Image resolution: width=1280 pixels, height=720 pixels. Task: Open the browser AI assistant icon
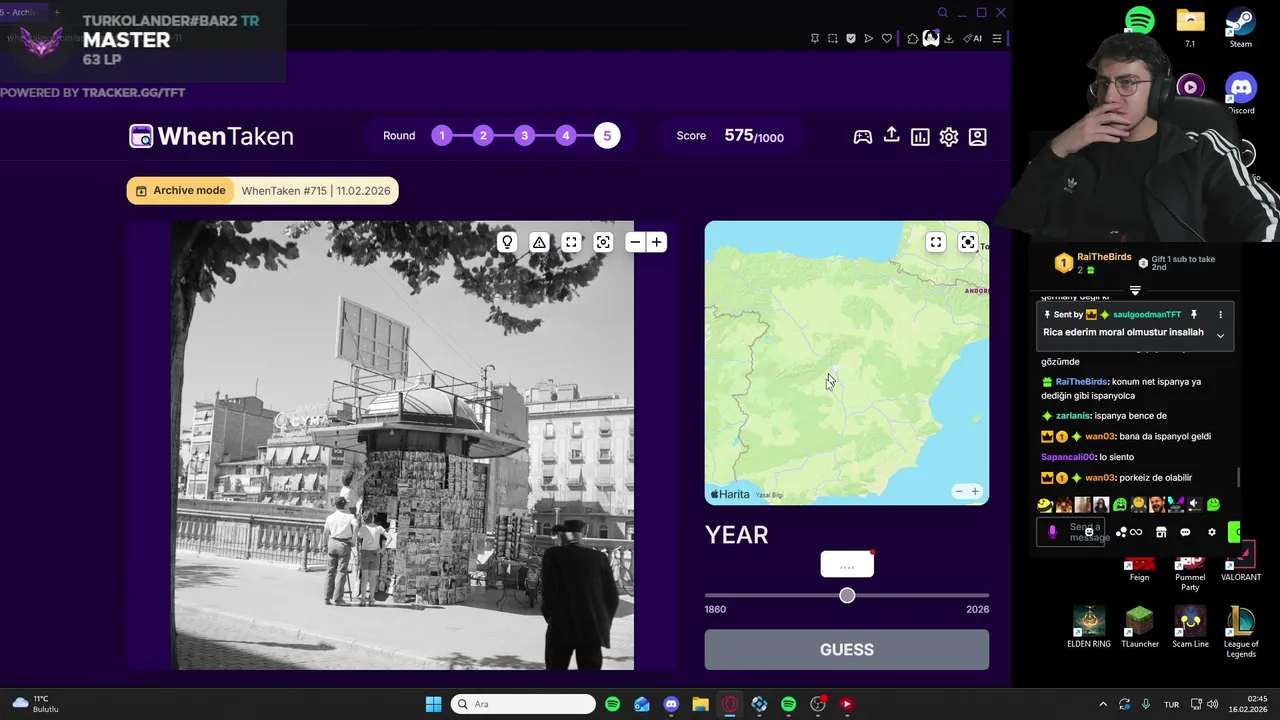click(x=972, y=38)
